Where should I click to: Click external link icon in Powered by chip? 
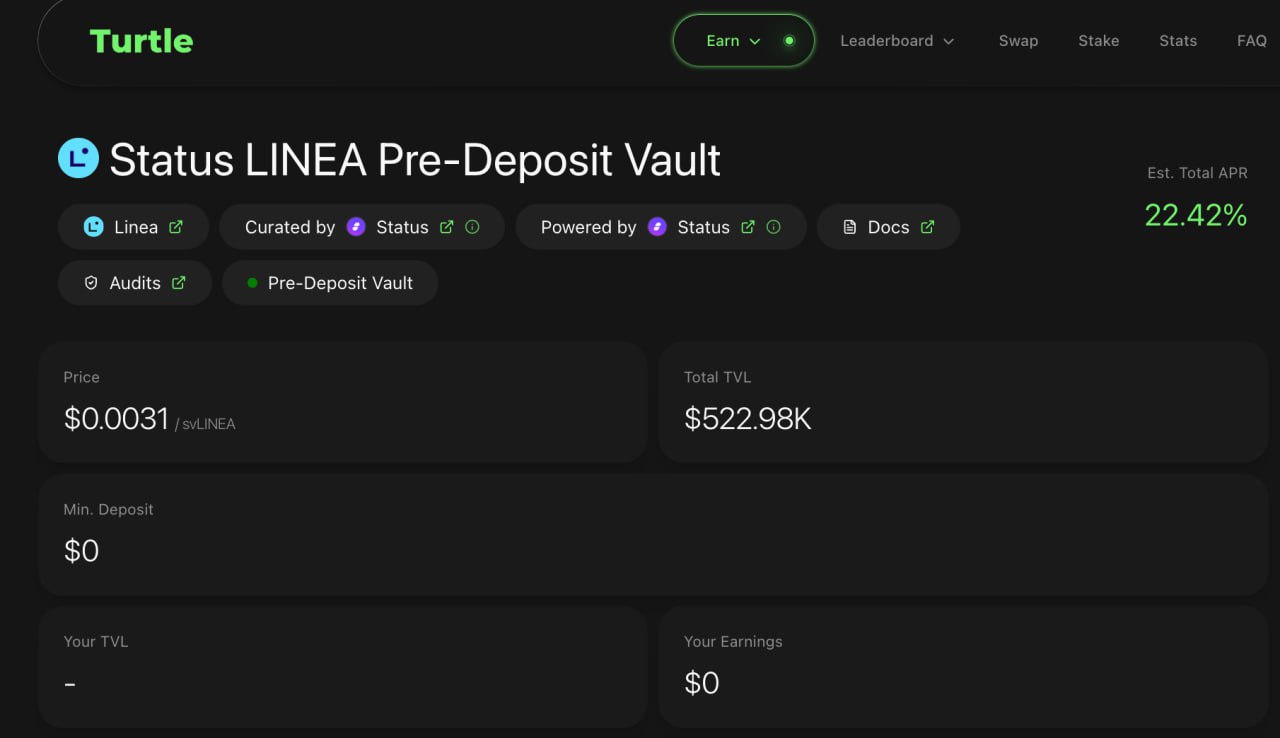[x=748, y=227]
